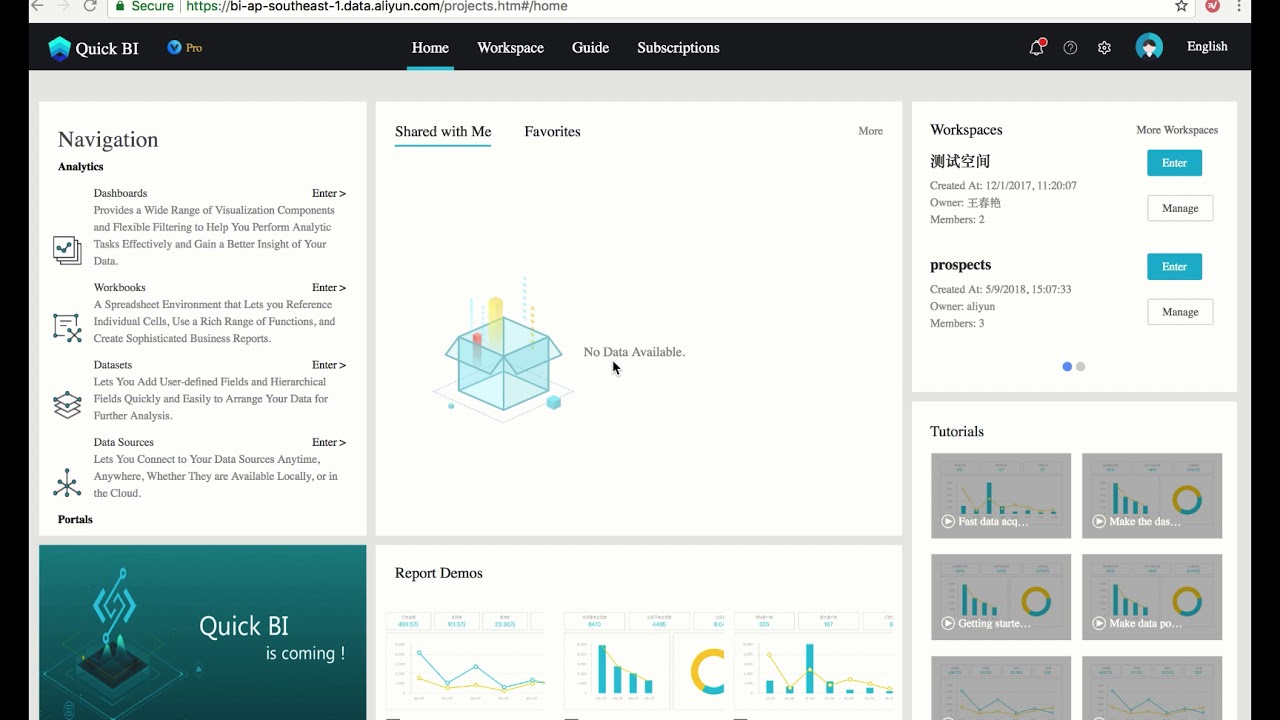Click the Quick BI is coming banner

click(x=203, y=632)
